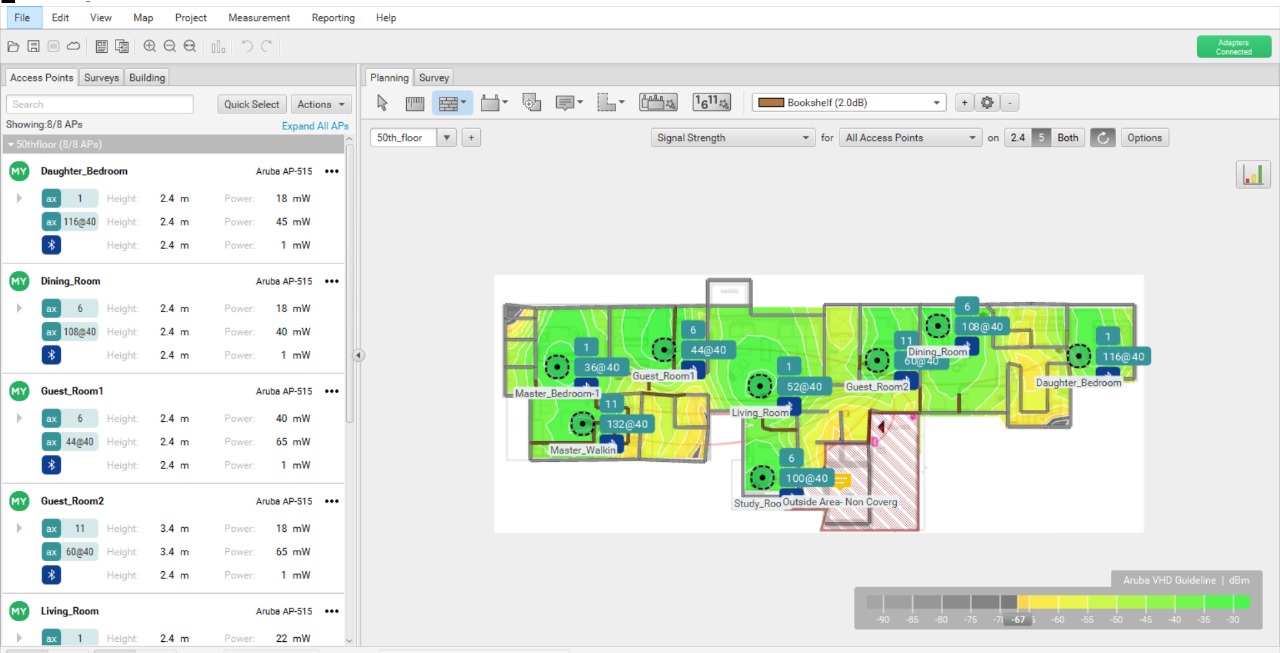The width and height of the screenshot is (1280, 653).
Task: Open the 50th_floor map selector dropdown
Action: [448, 138]
